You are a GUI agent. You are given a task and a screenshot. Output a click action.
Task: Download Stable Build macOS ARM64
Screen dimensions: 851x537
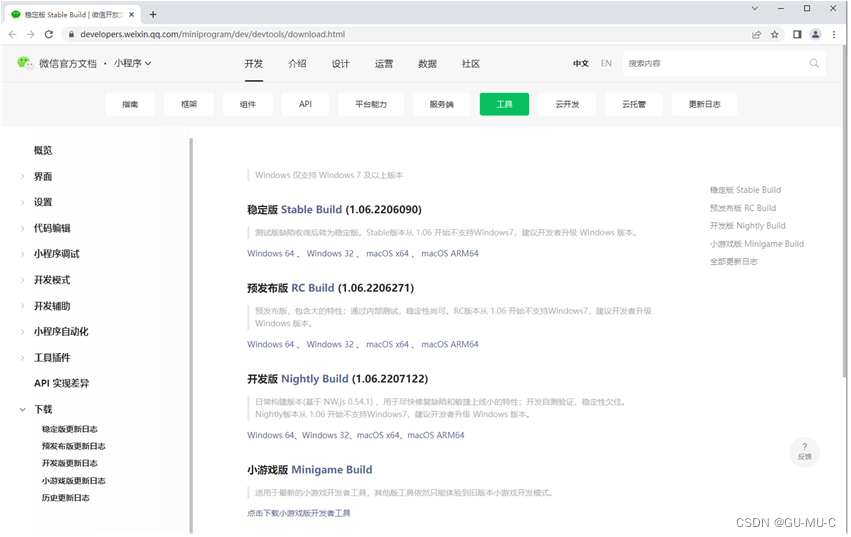click(450, 254)
